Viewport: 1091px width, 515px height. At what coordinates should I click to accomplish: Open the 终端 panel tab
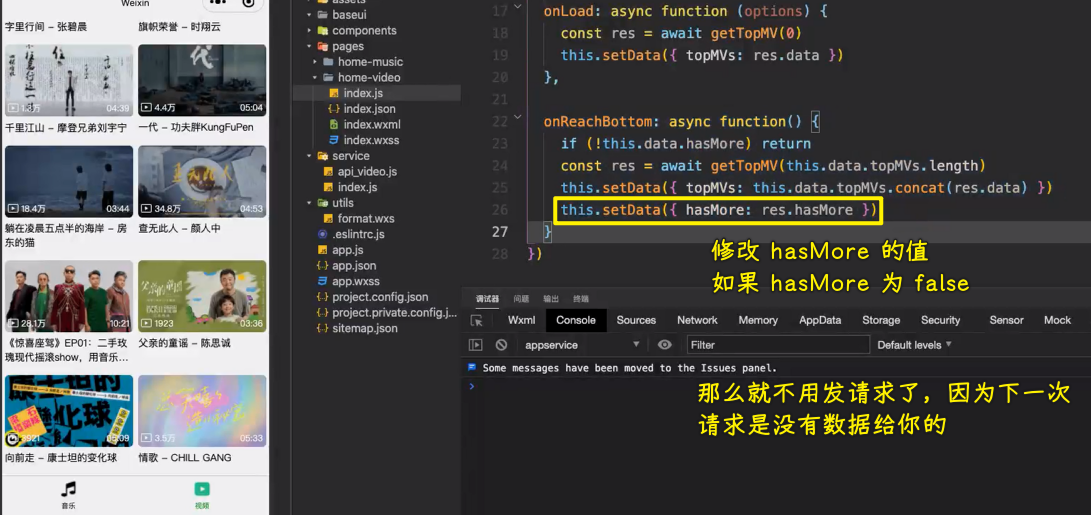click(581, 299)
